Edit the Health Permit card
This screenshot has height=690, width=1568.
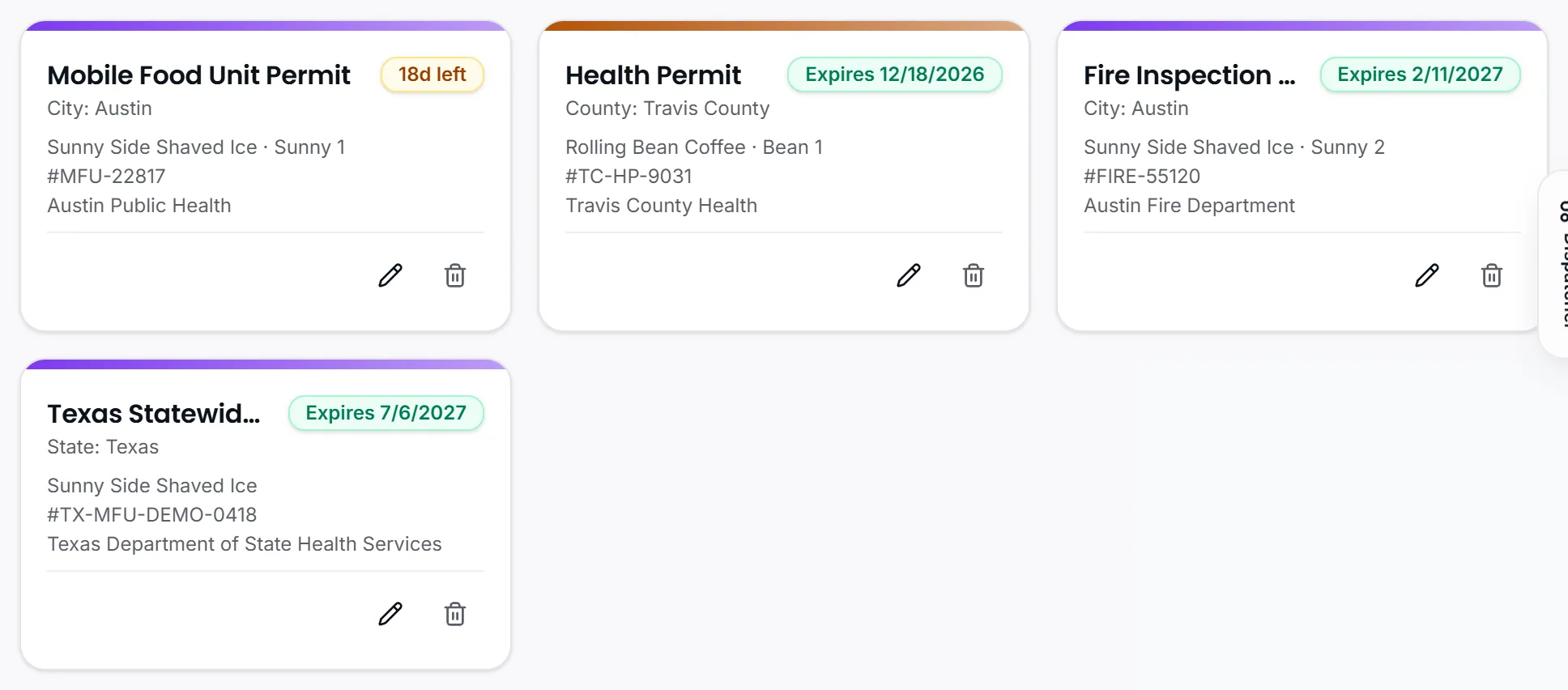[x=909, y=275]
